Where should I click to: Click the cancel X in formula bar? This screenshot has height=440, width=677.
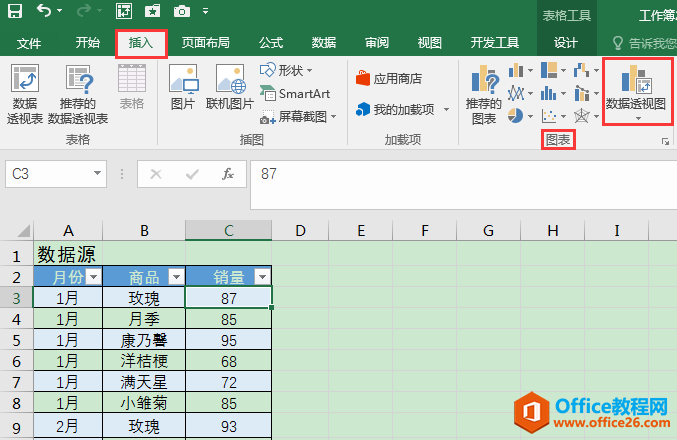coord(156,174)
